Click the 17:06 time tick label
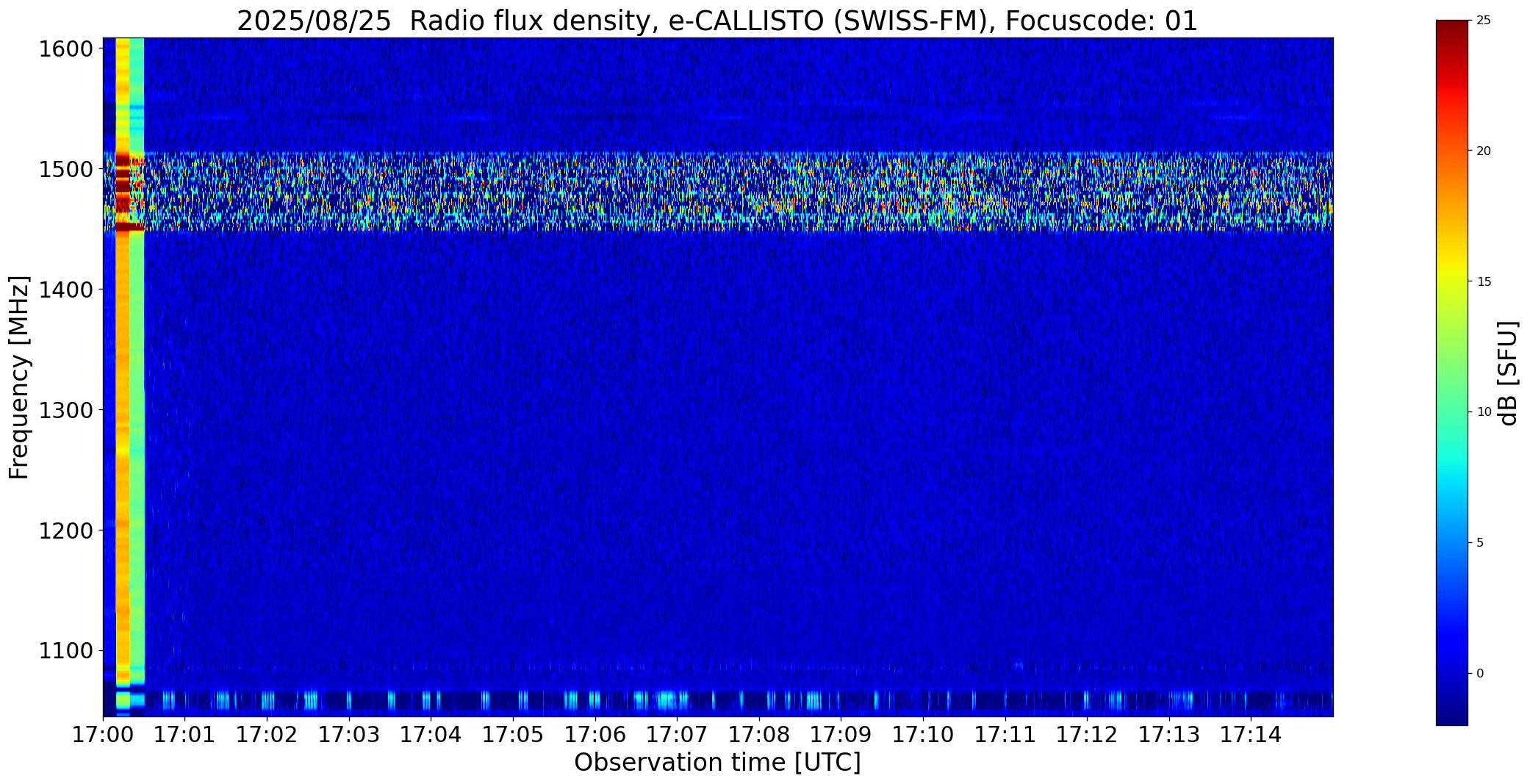1530x784 pixels. (x=595, y=734)
